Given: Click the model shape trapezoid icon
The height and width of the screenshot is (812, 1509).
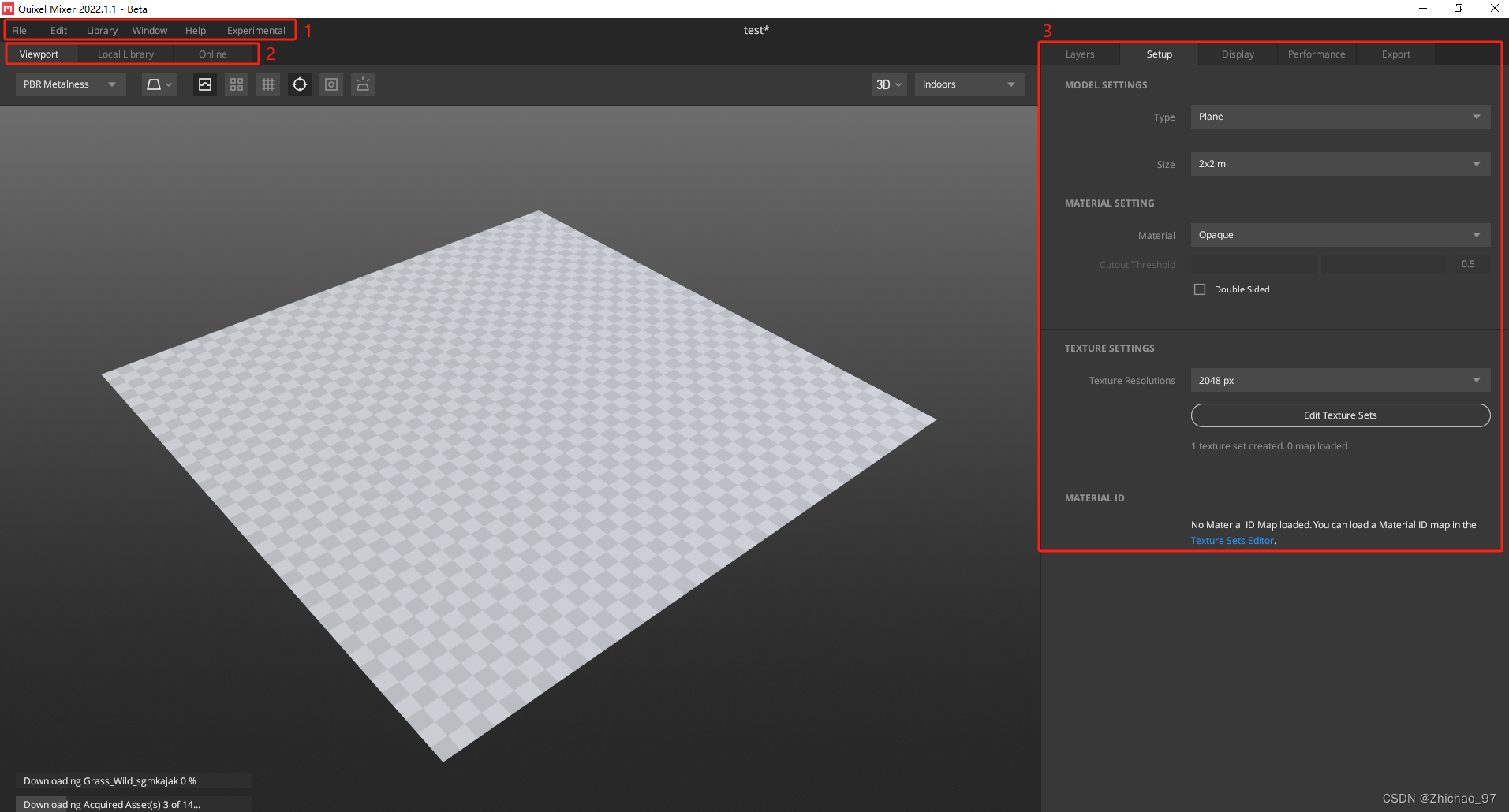Looking at the screenshot, I should click(x=155, y=84).
